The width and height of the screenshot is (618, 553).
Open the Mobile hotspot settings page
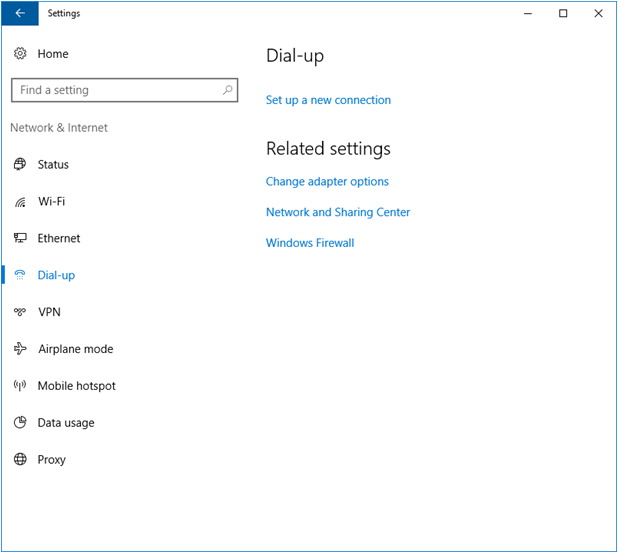tap(76, 386)
